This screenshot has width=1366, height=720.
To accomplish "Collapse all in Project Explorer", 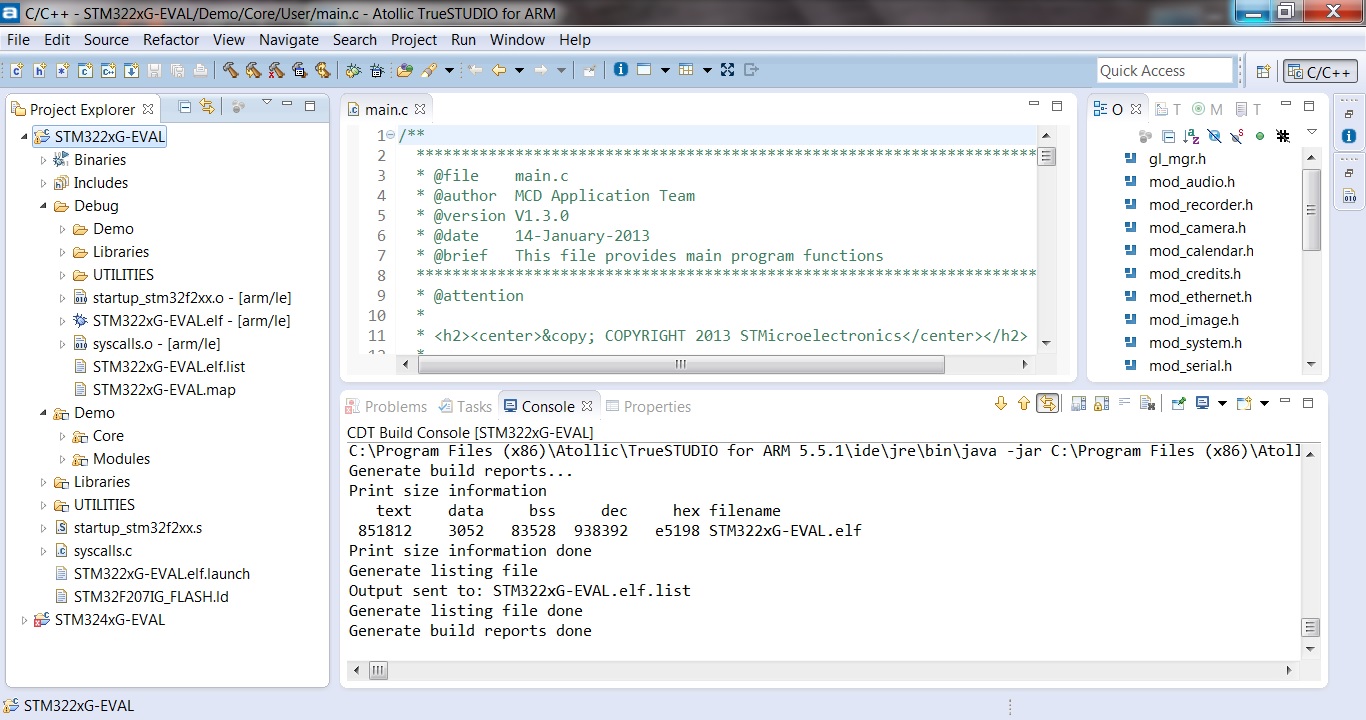I will click(x=185, y=107).
